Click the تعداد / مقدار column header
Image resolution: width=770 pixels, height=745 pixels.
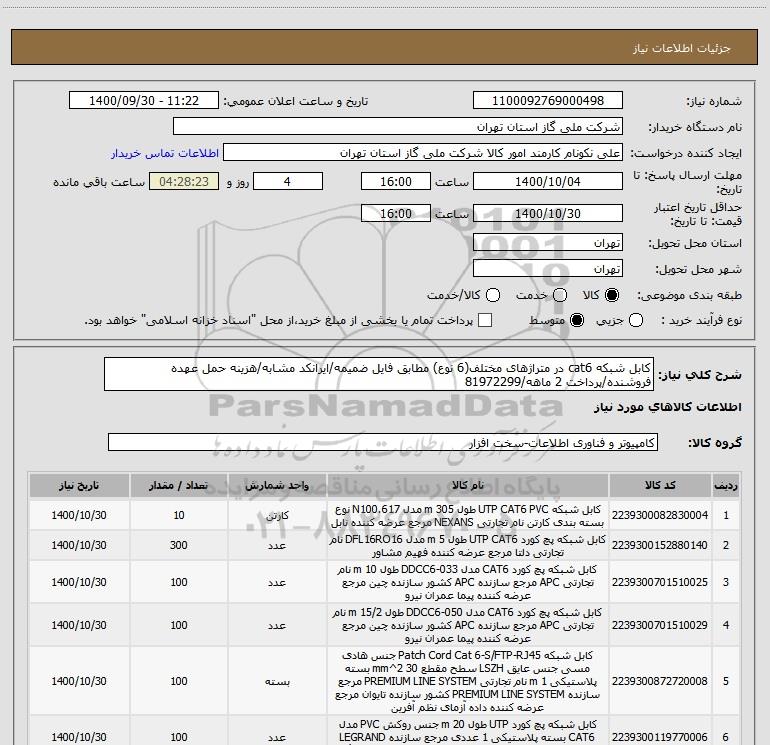179,486
